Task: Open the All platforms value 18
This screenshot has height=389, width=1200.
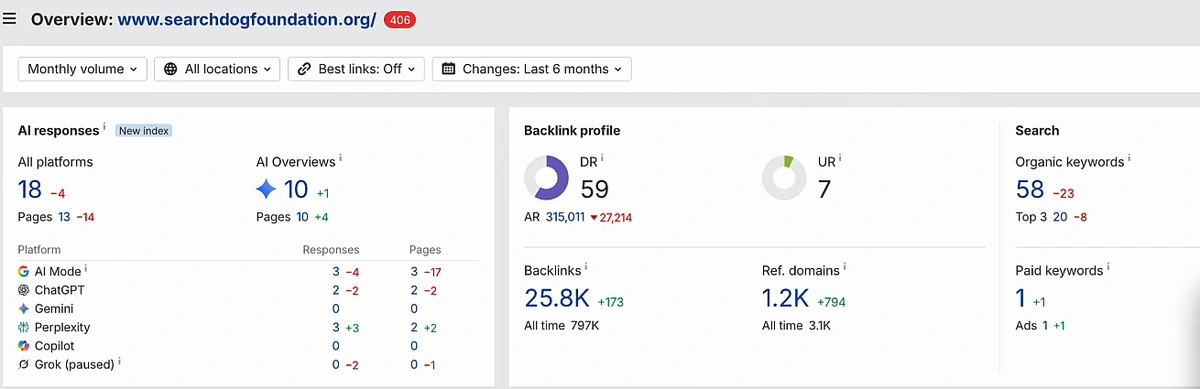Action: (30, 189)
